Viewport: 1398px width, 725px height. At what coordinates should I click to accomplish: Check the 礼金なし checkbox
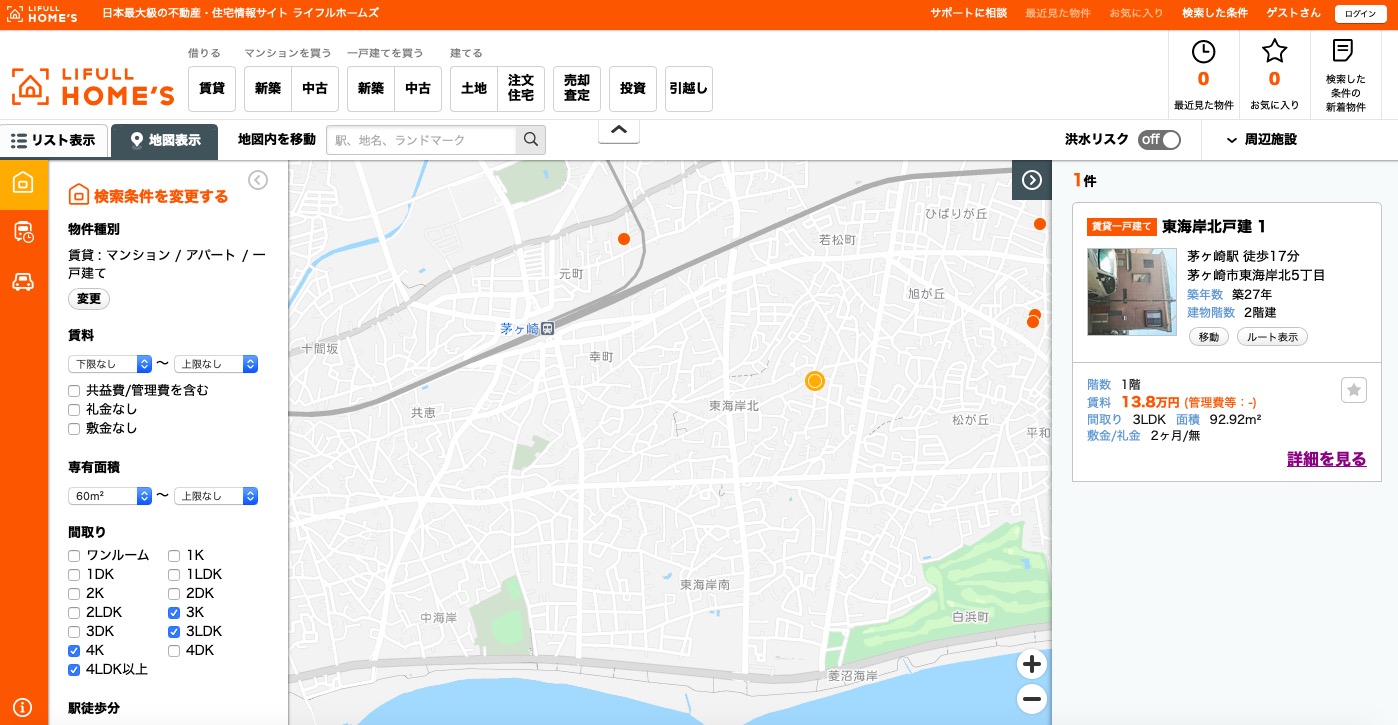[74, 409]
